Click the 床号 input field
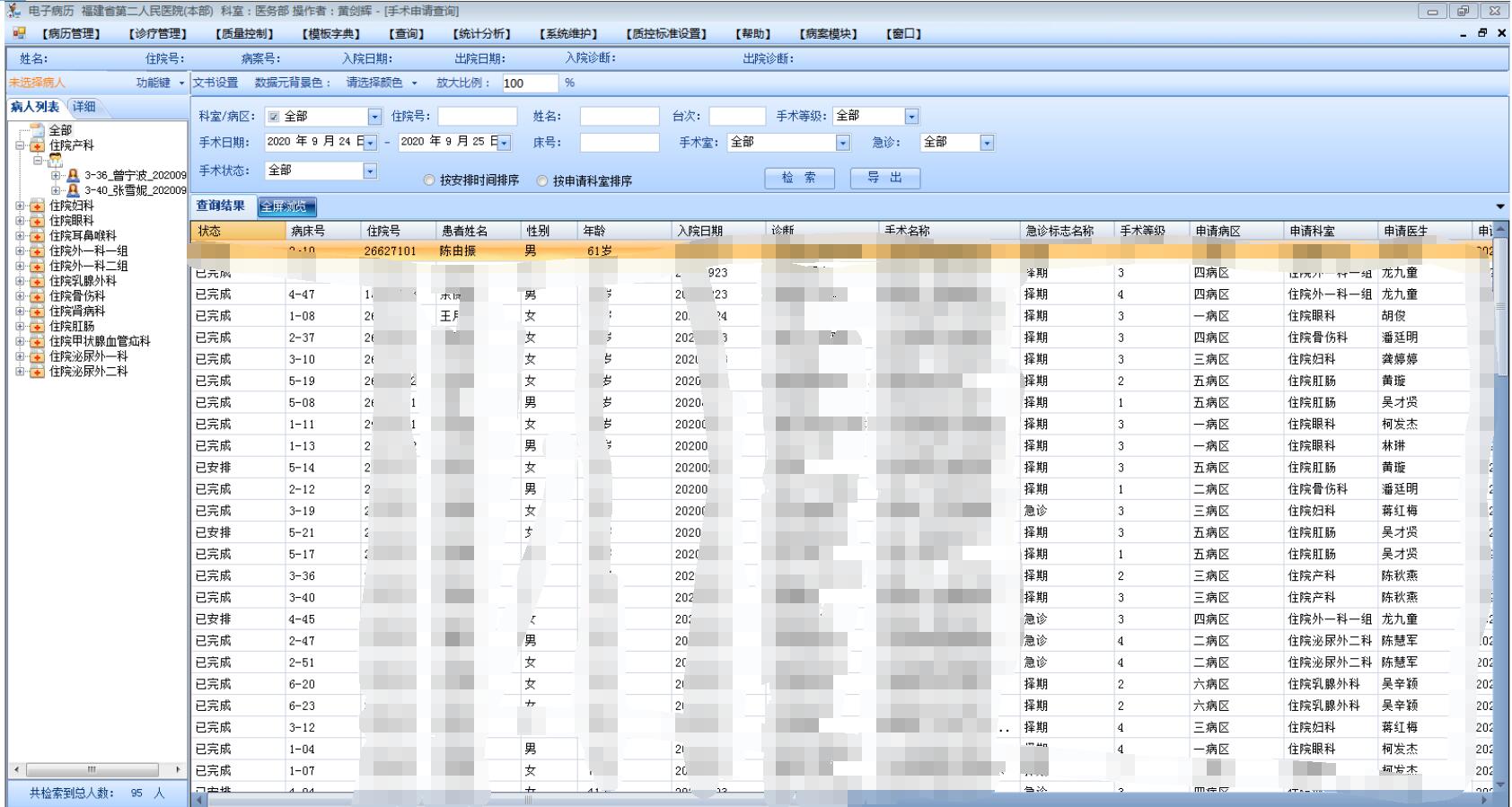 pos(620,142)
